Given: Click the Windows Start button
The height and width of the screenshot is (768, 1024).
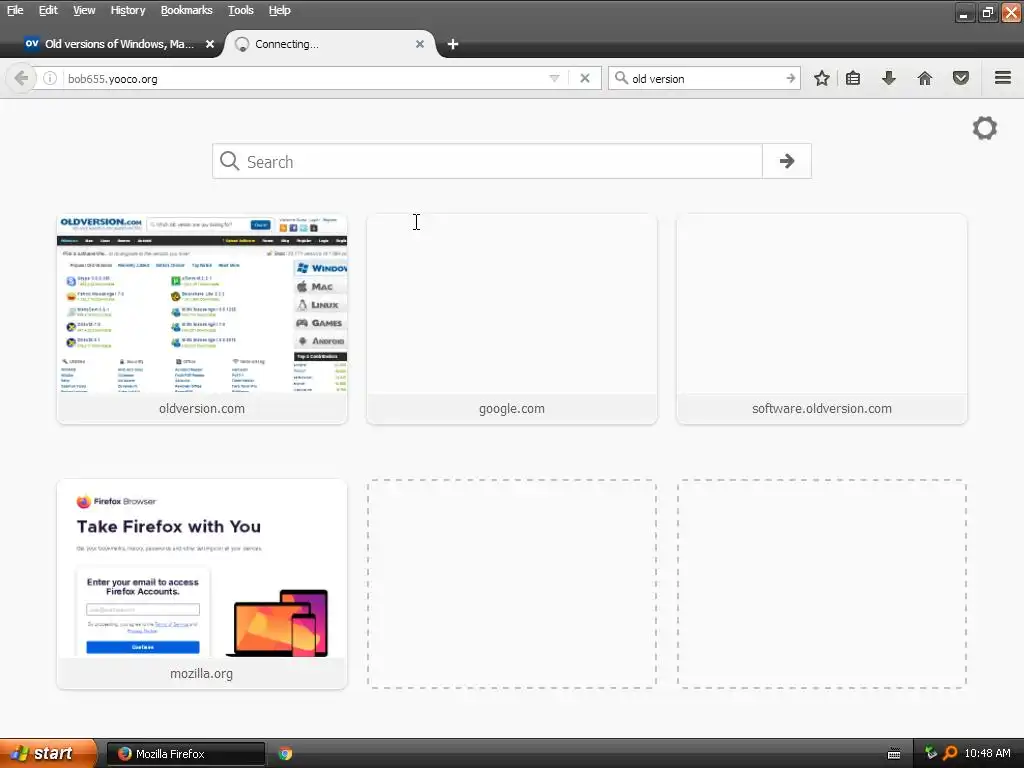Looking at the screenshot, I should pyautogui.click(x=47, y=754).
